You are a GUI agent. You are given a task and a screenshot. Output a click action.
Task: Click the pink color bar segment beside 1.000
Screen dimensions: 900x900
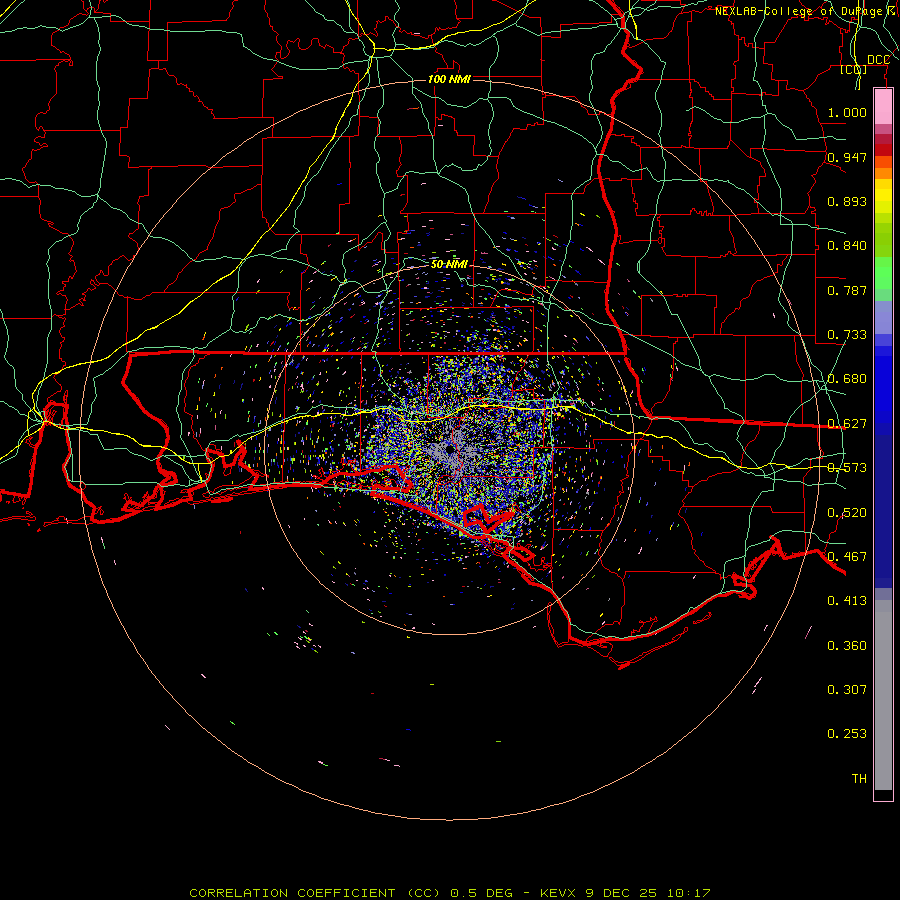[883, 107]
